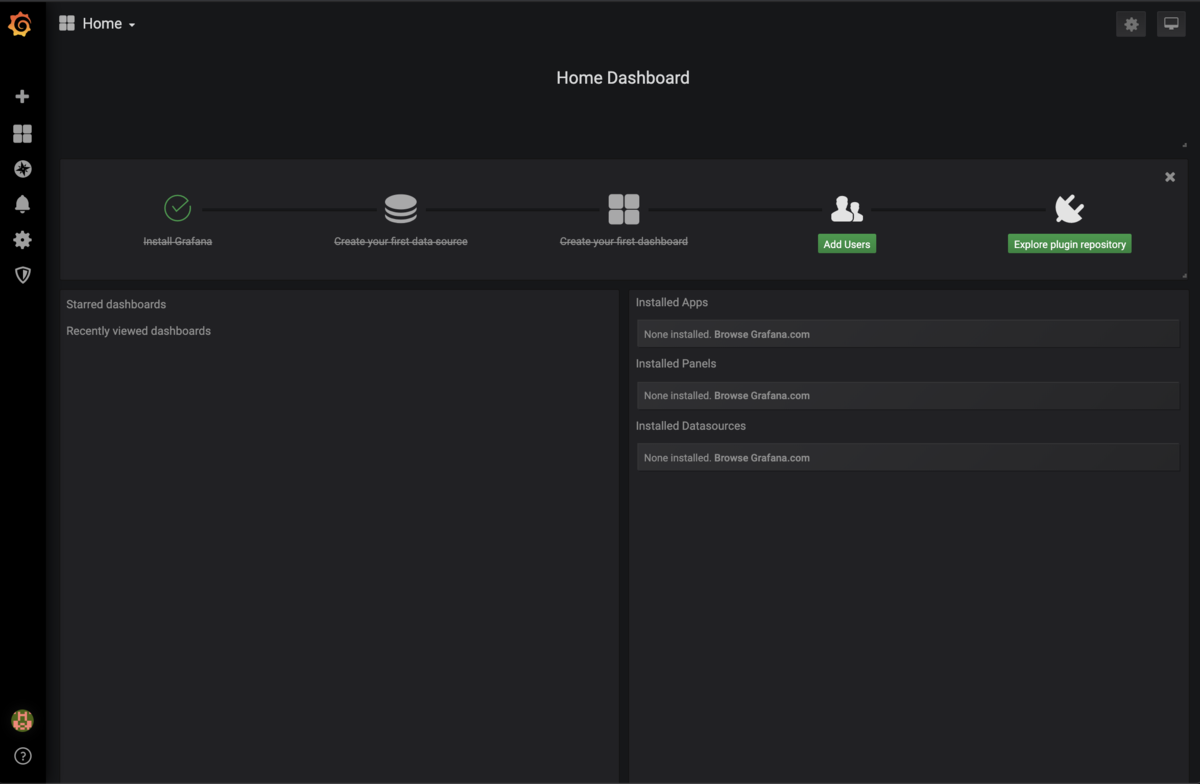
Task: Click the Installed Panels heading
Action: coord(676,363)
